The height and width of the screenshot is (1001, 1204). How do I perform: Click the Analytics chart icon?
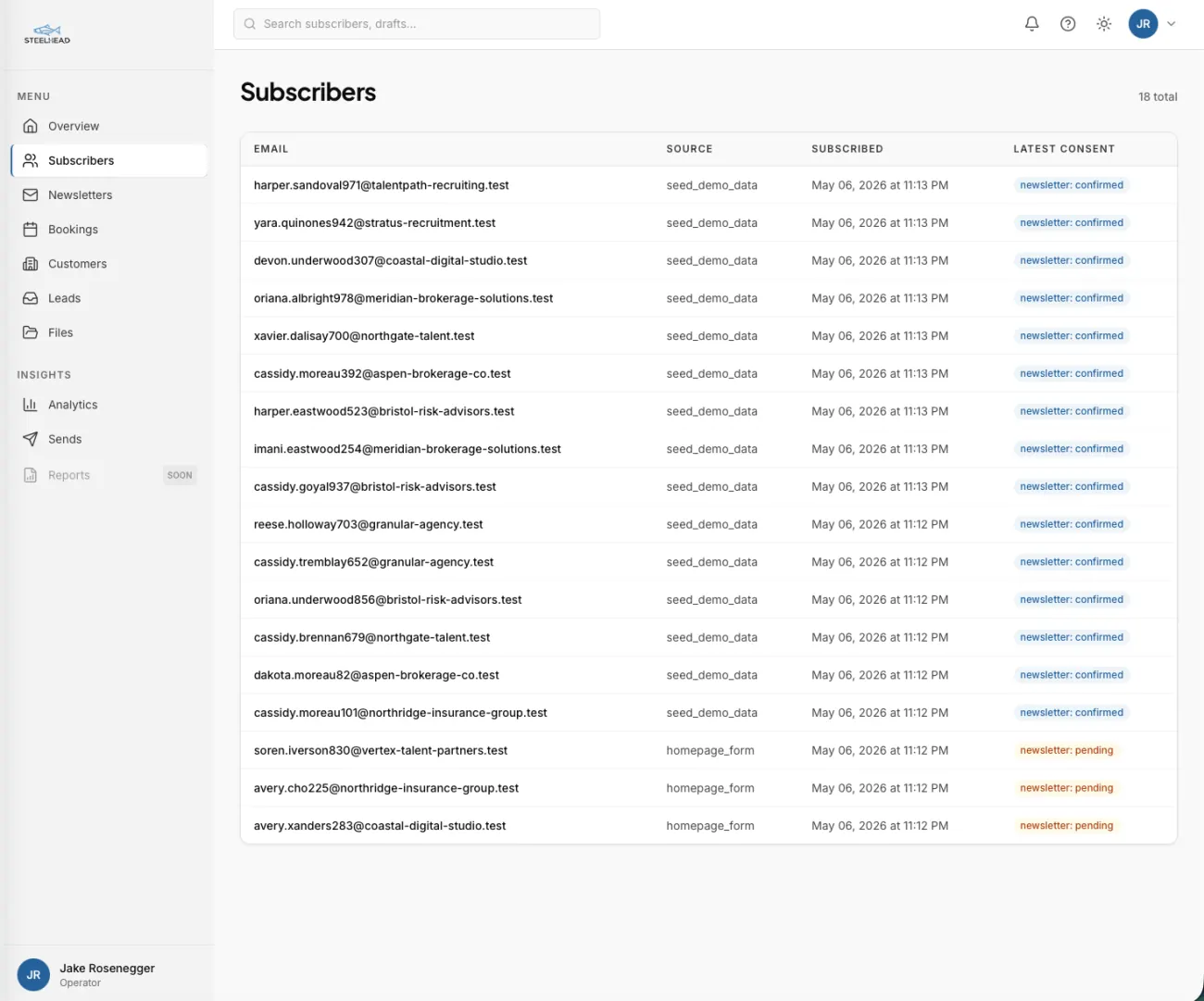(x=31, y=405)
